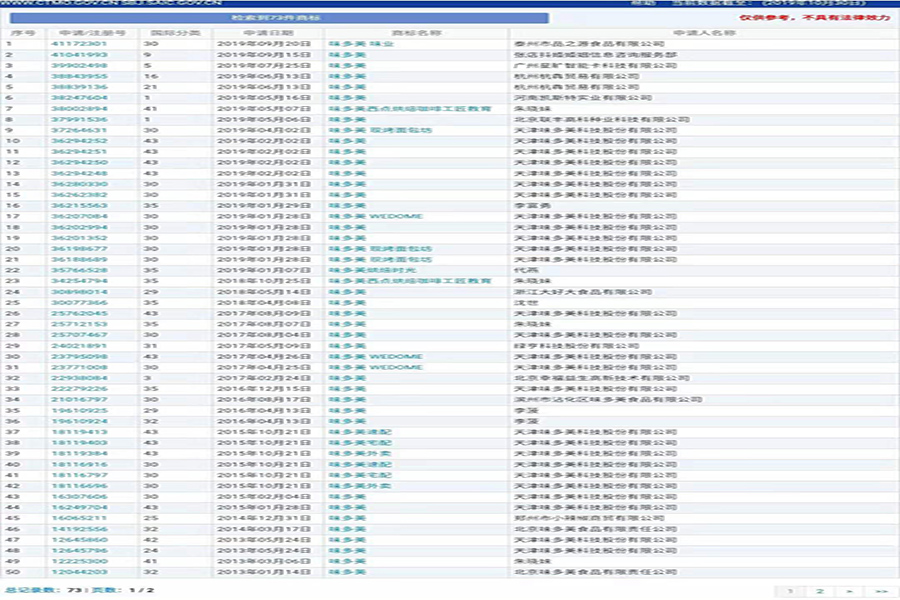This screenshot has height=600, width=900.
Task: Click the blue search results count banner
Action: [277, 17]
